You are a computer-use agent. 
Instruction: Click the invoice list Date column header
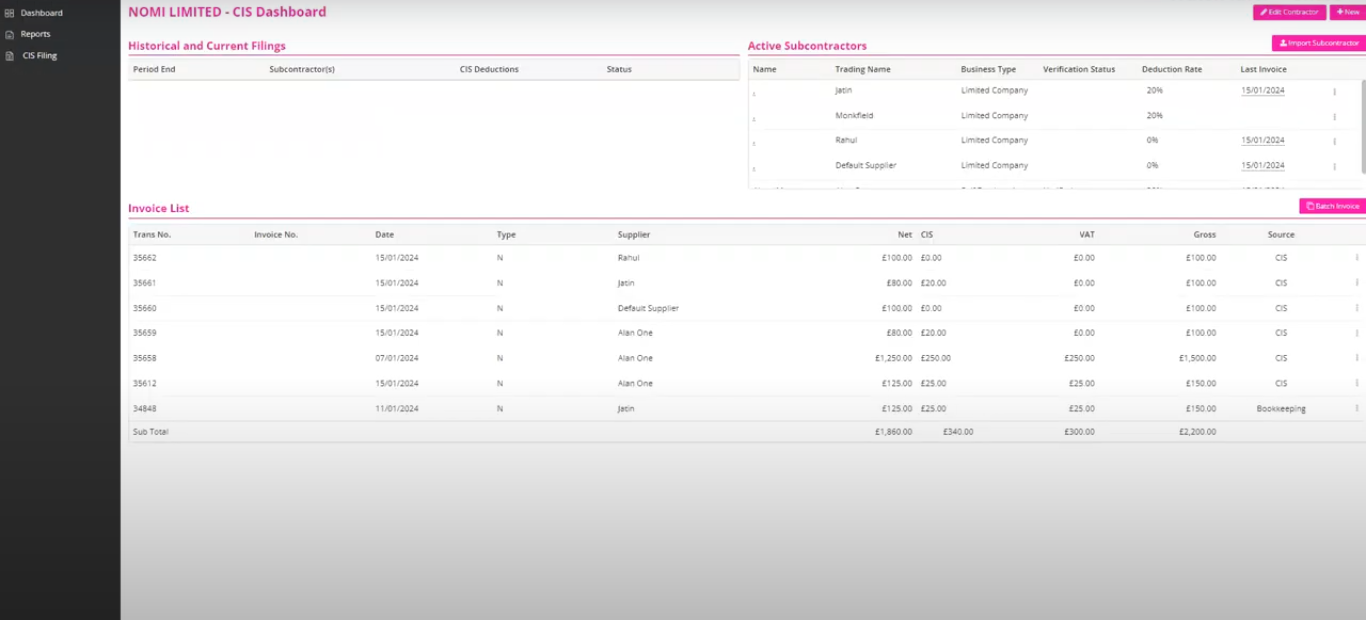click(x=384, y=235)
